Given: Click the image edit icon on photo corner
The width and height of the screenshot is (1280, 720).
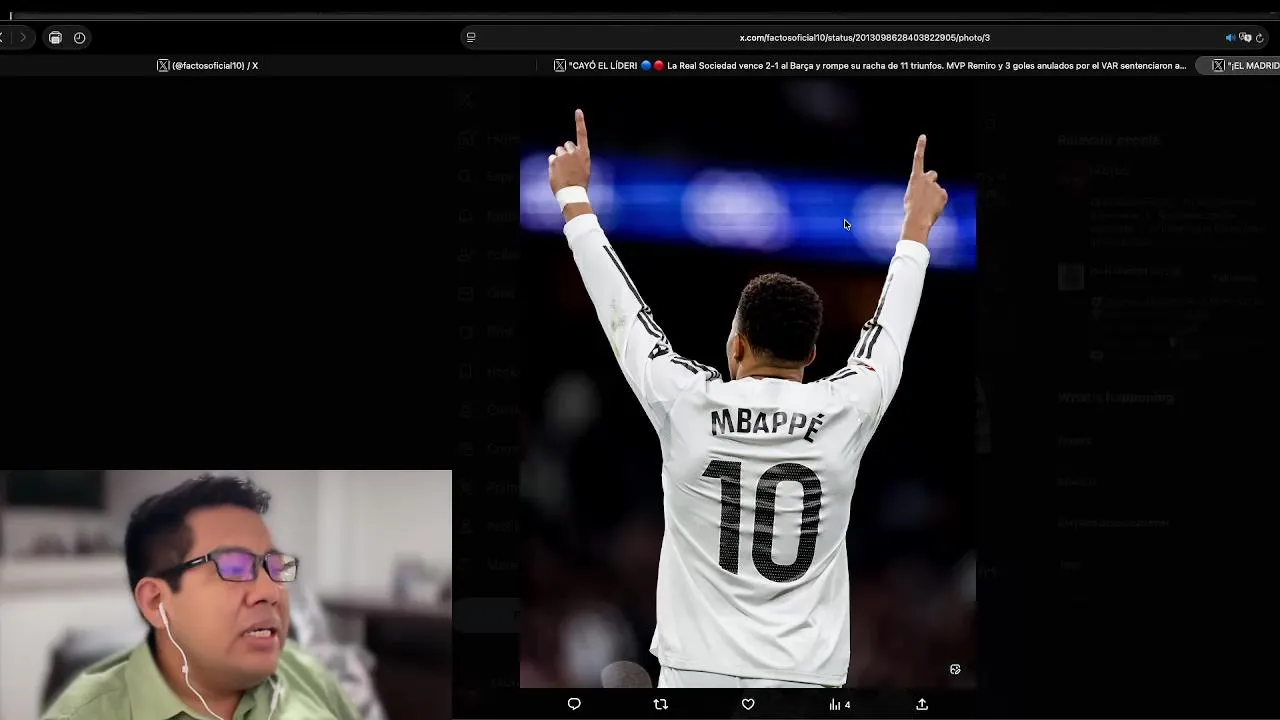Looking at the screenshot, I should point(955,669).
